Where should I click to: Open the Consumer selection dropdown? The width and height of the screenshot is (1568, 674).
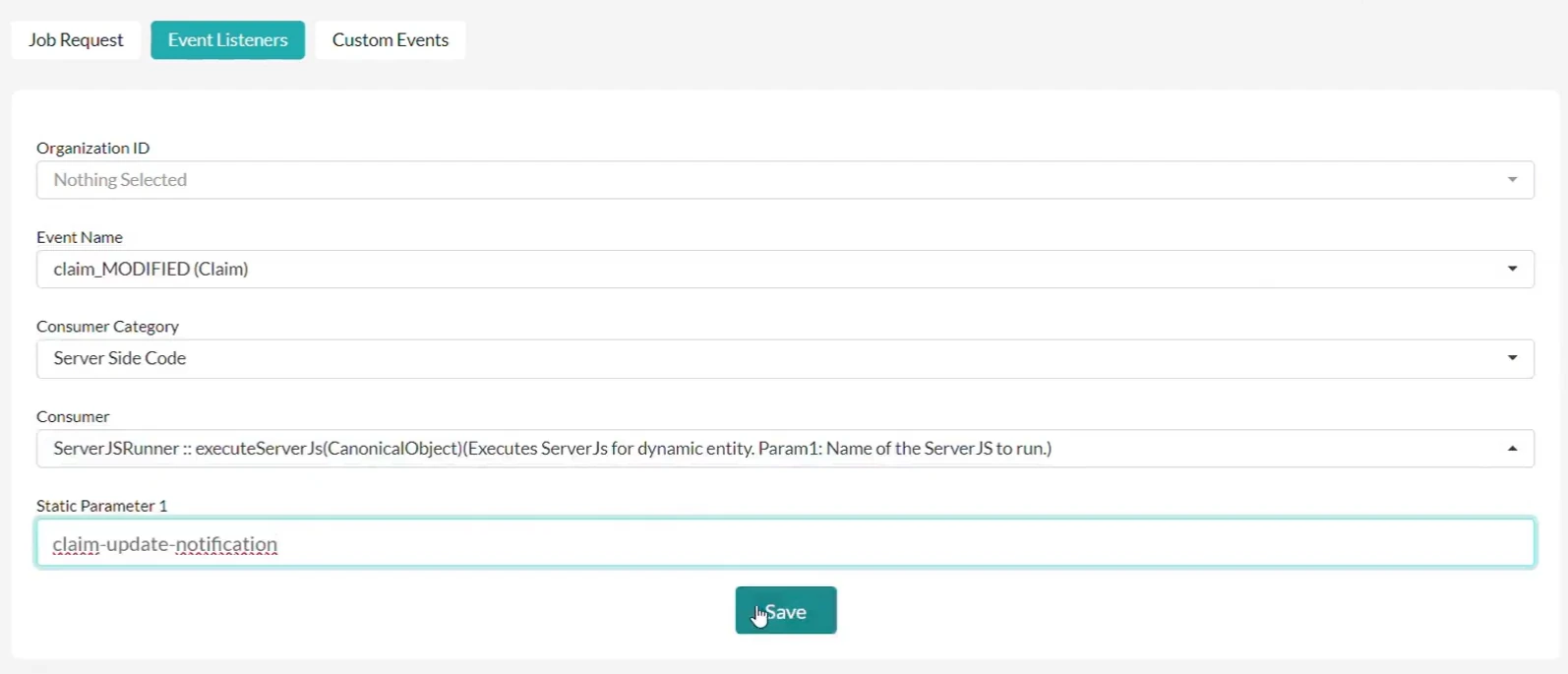(785, 449)
